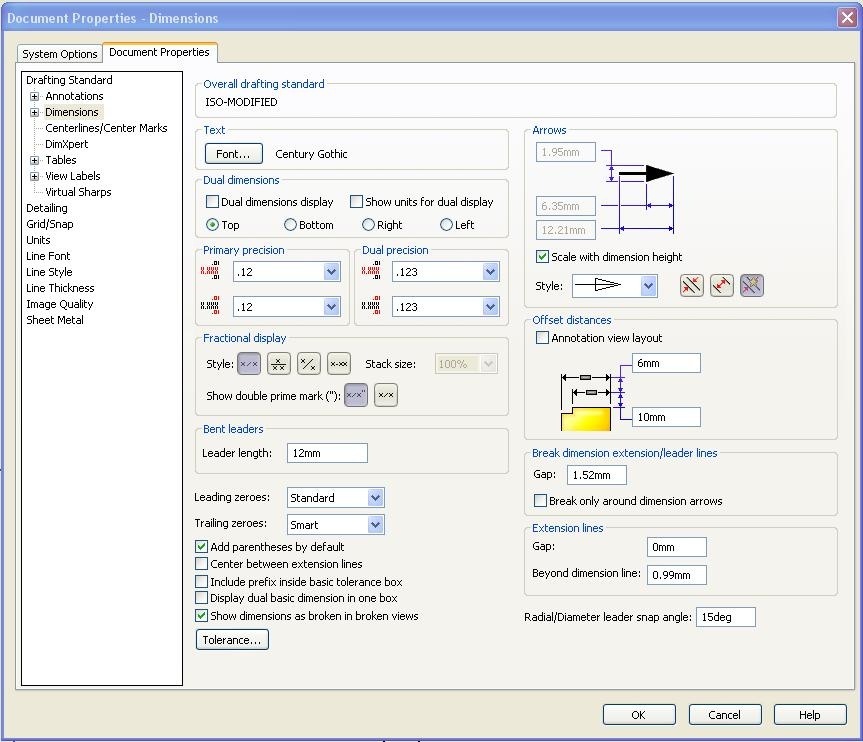Expand the Annotations tree node
863x742 pixels.
[x=35, y=96]
